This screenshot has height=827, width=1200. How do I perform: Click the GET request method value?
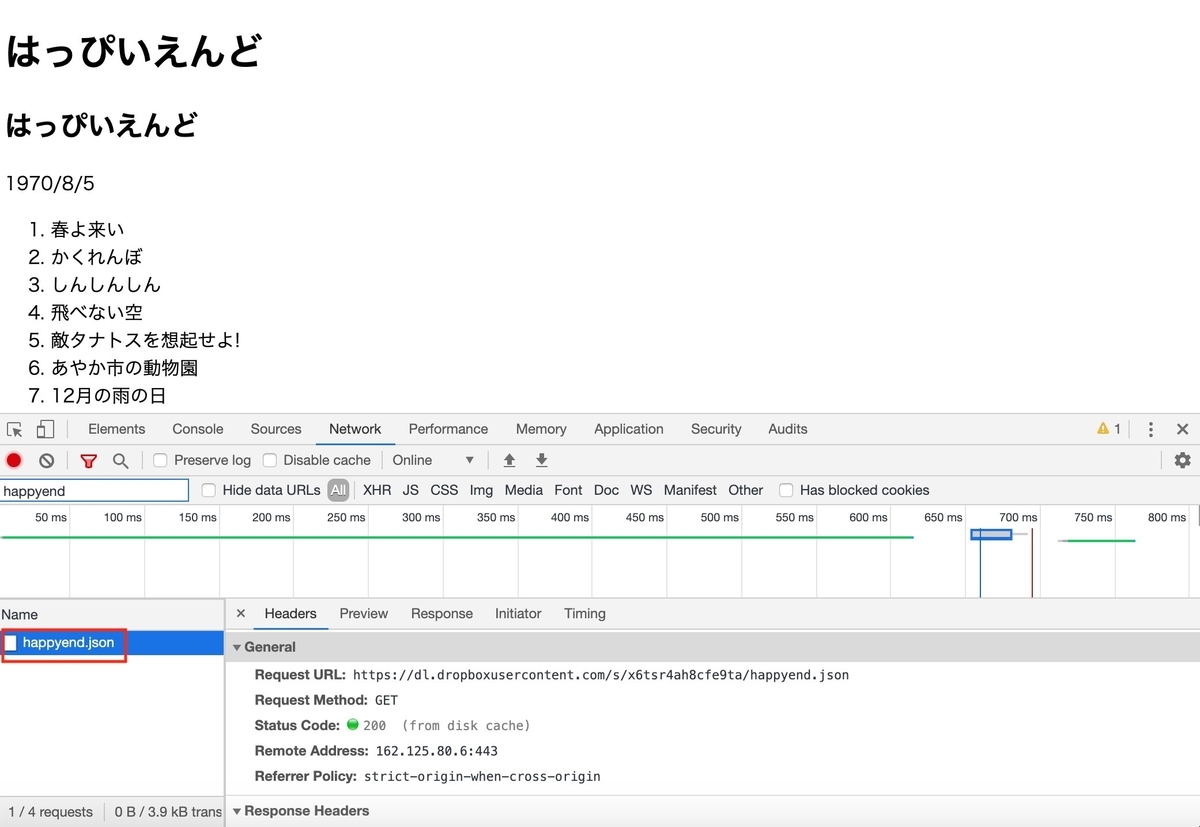pos(386,700)
